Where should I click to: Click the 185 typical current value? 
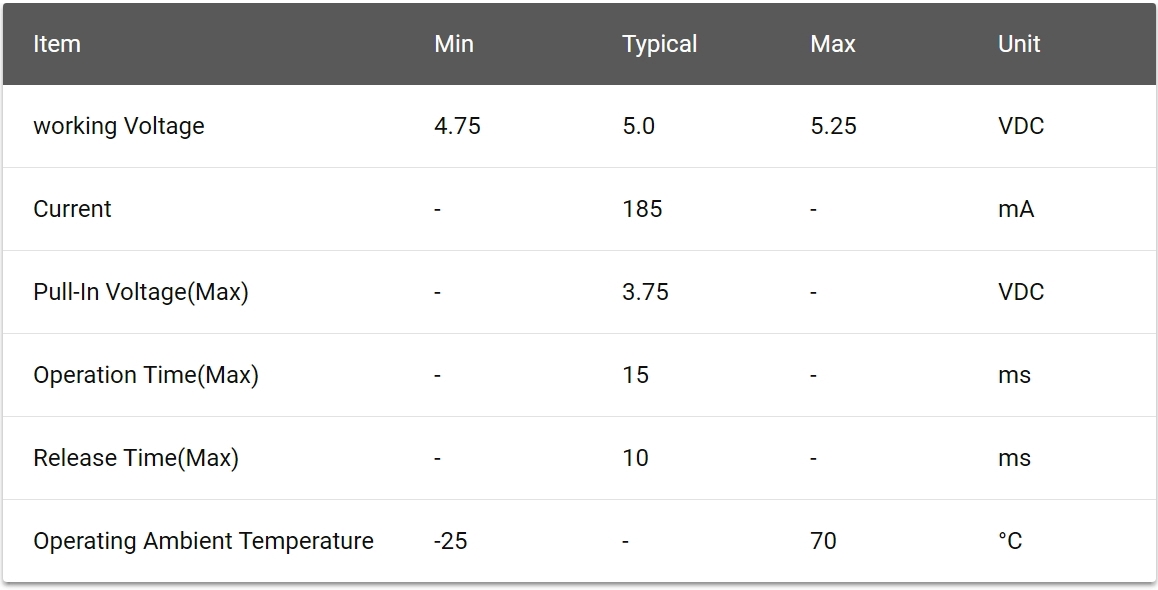[x=642, y=209]
